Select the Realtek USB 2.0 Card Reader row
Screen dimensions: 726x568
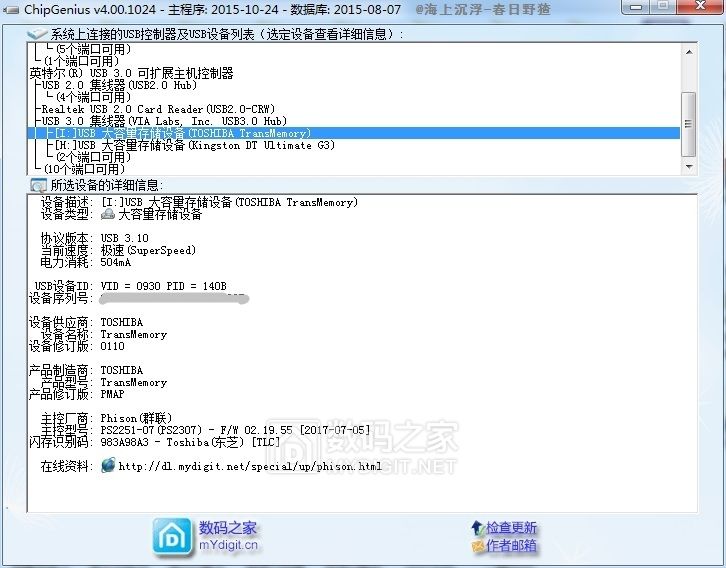tap(158, 109)
